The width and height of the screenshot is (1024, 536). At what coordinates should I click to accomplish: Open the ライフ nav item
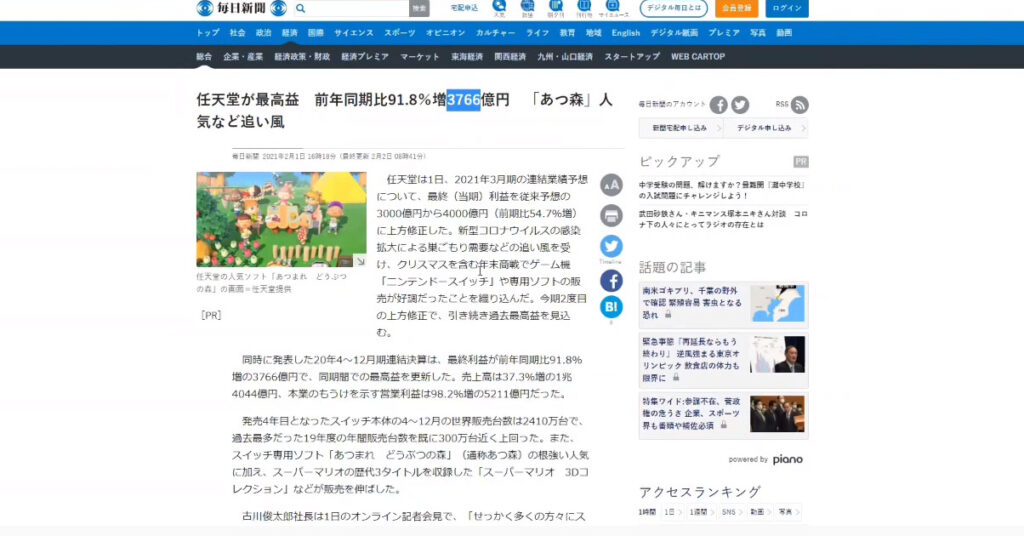(x=537, y=33)
